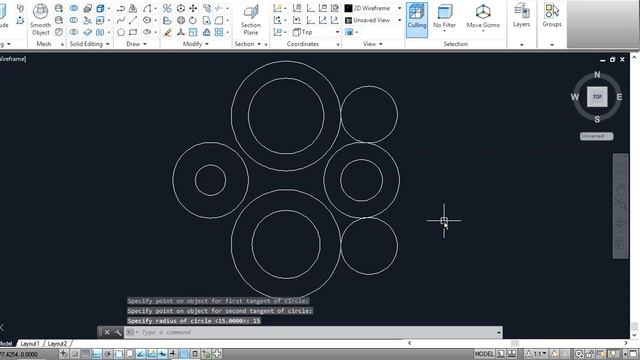Click the horizontal scrollbar thumb
The height and width of the screenshot is (360, 640).
click(x=515, y=343)
